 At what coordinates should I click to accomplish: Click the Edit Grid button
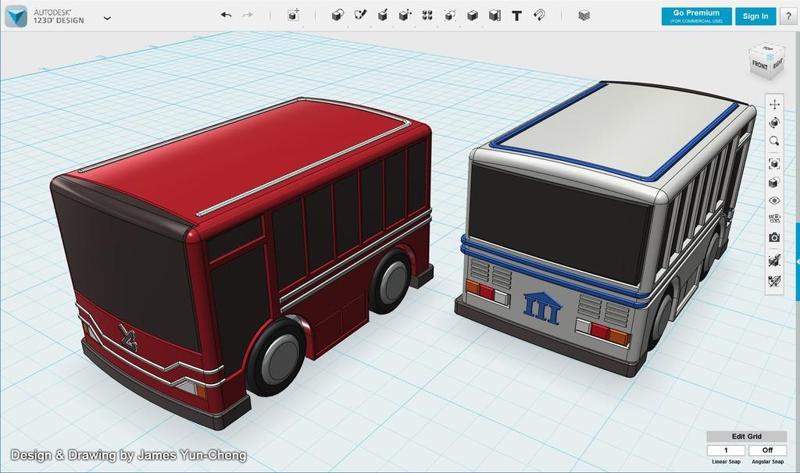click(746, 436)
